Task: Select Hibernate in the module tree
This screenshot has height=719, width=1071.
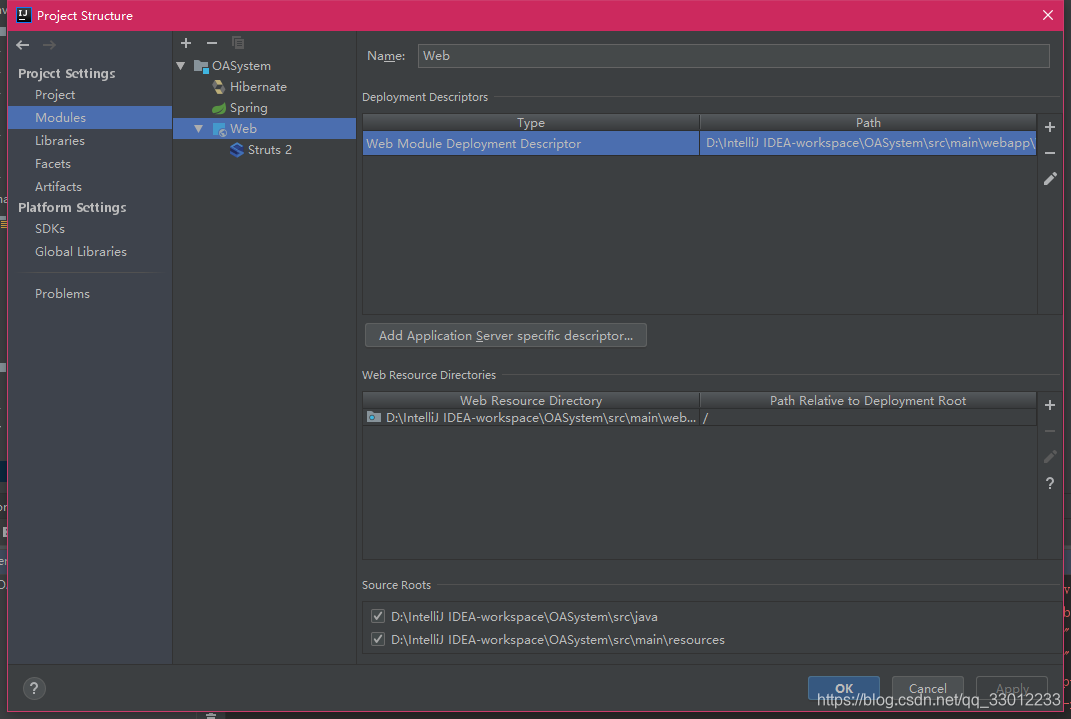Action: click(x=258, y=87)
